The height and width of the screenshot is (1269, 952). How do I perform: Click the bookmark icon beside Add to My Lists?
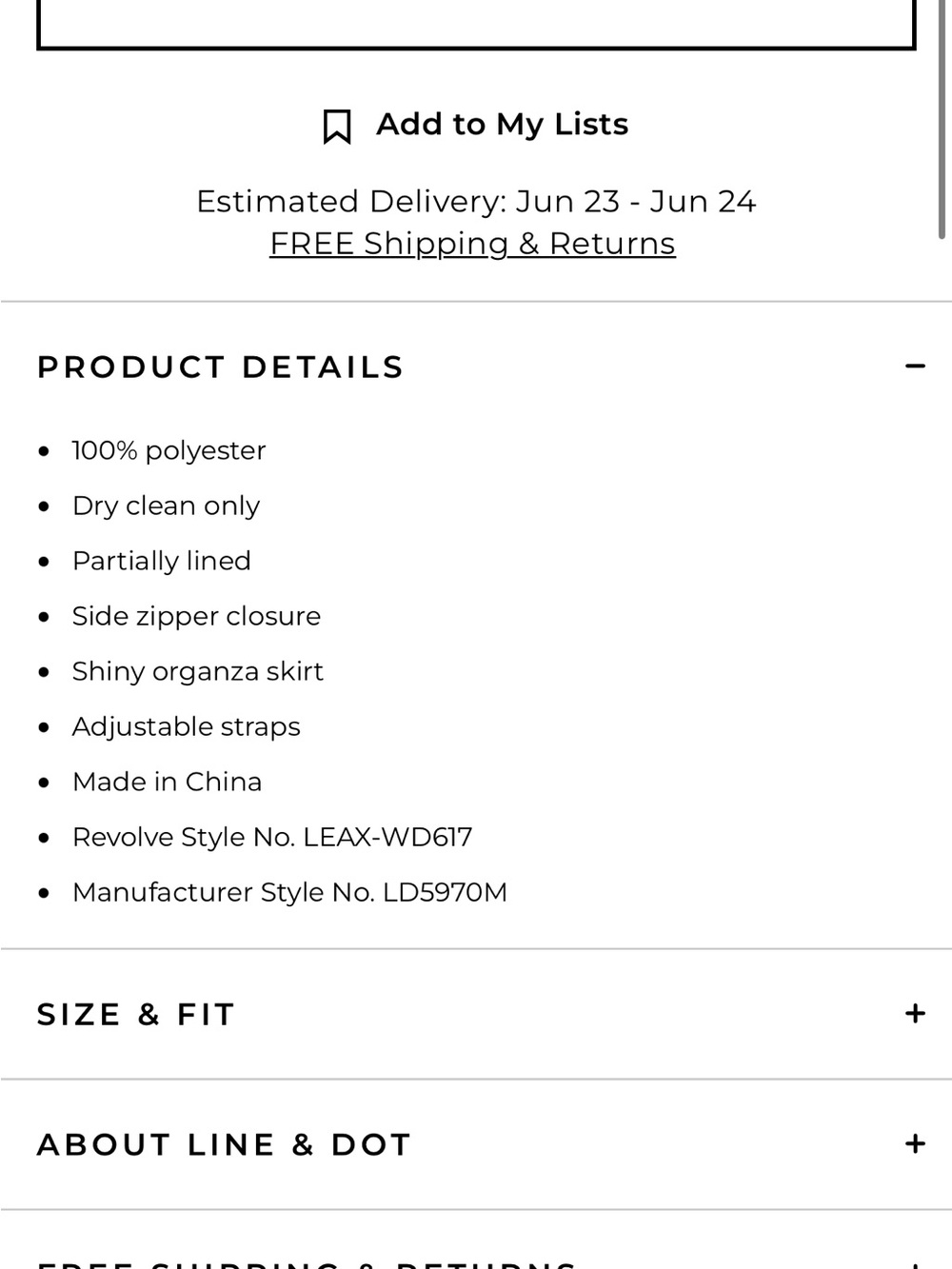pyautogui.click(x=337, y=126)
